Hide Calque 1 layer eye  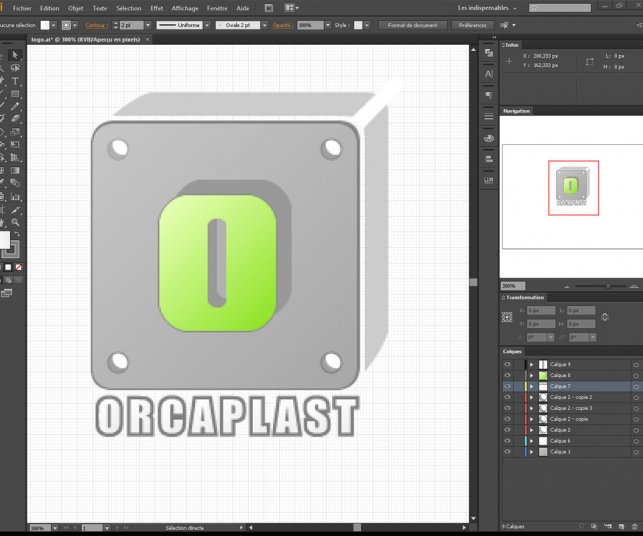pyautogui.click(x=507, y=452)
